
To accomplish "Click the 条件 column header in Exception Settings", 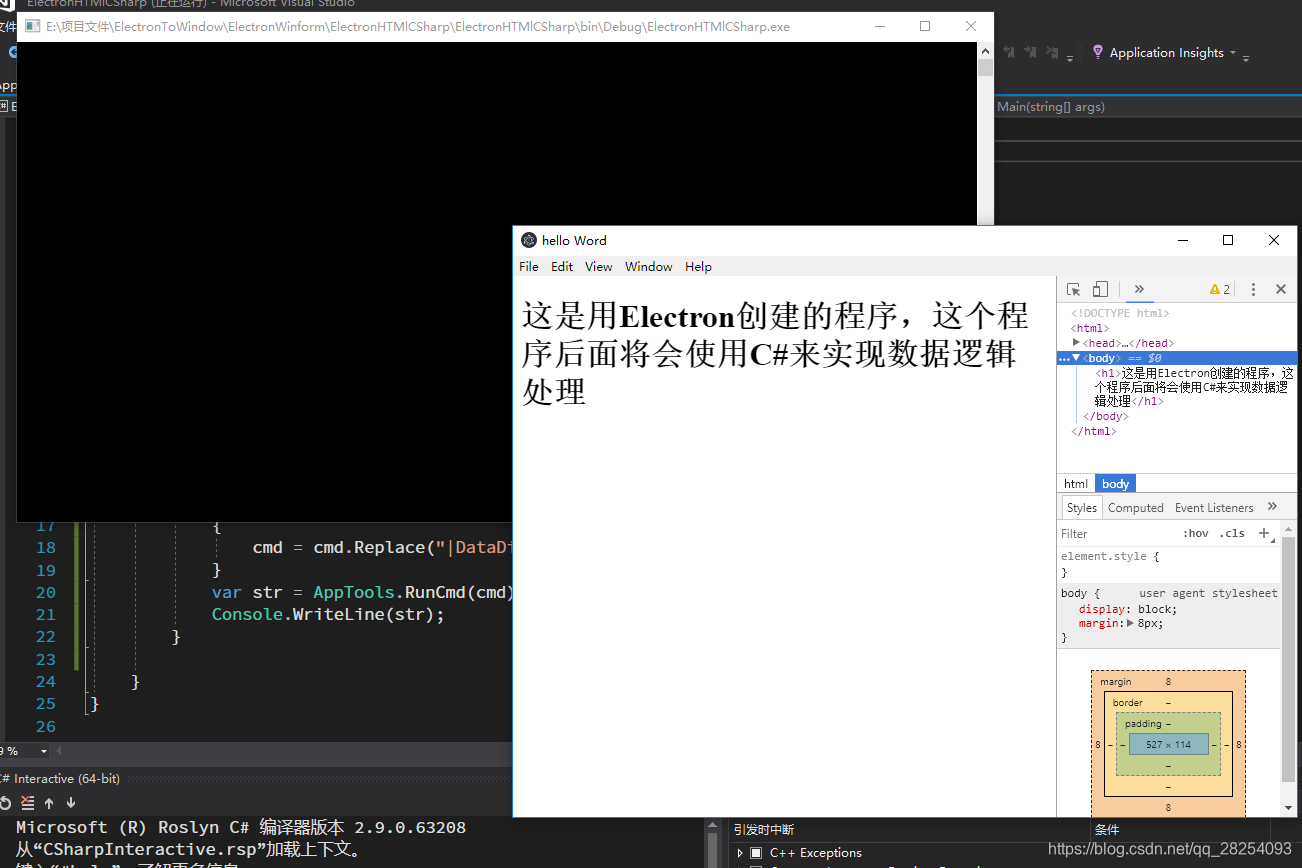I will pyautogui.click(x=1107, y=830).
